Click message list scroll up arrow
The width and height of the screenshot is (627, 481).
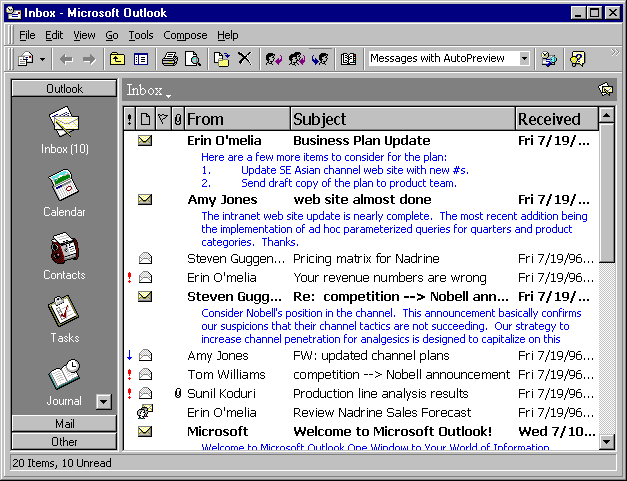point(607,115)
